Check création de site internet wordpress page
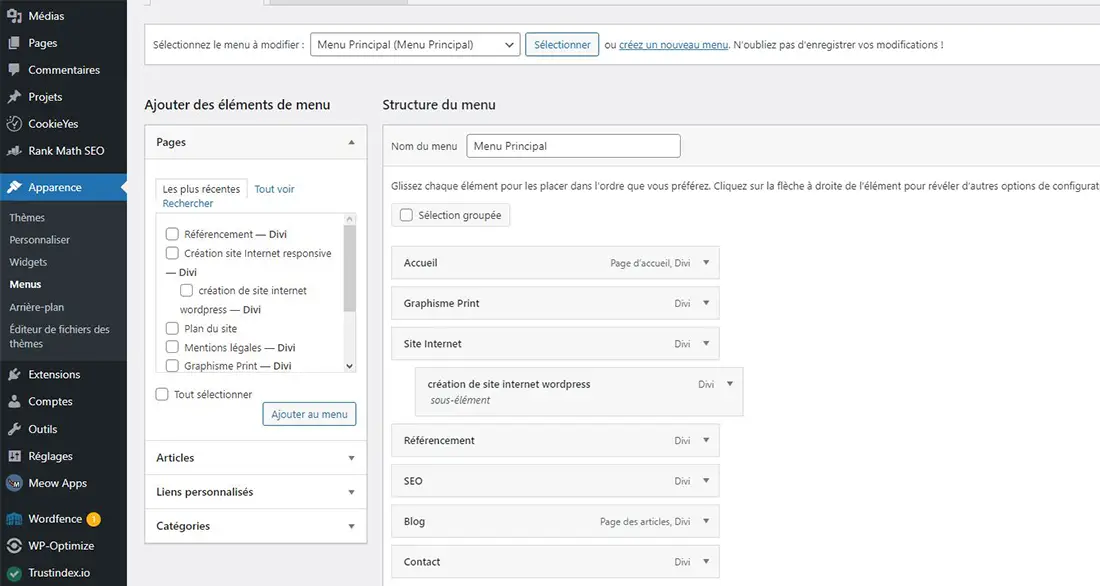 click(187, 290)
